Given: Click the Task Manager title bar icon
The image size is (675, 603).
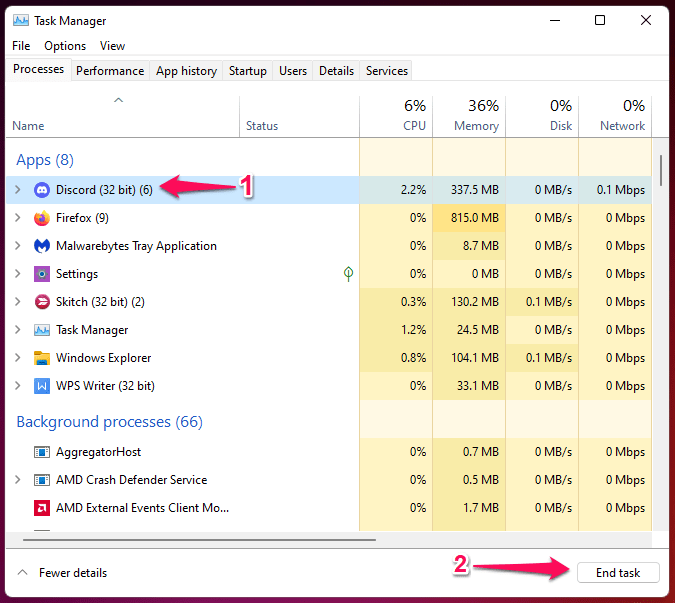Looking at the screenshot, I should 21,20.
